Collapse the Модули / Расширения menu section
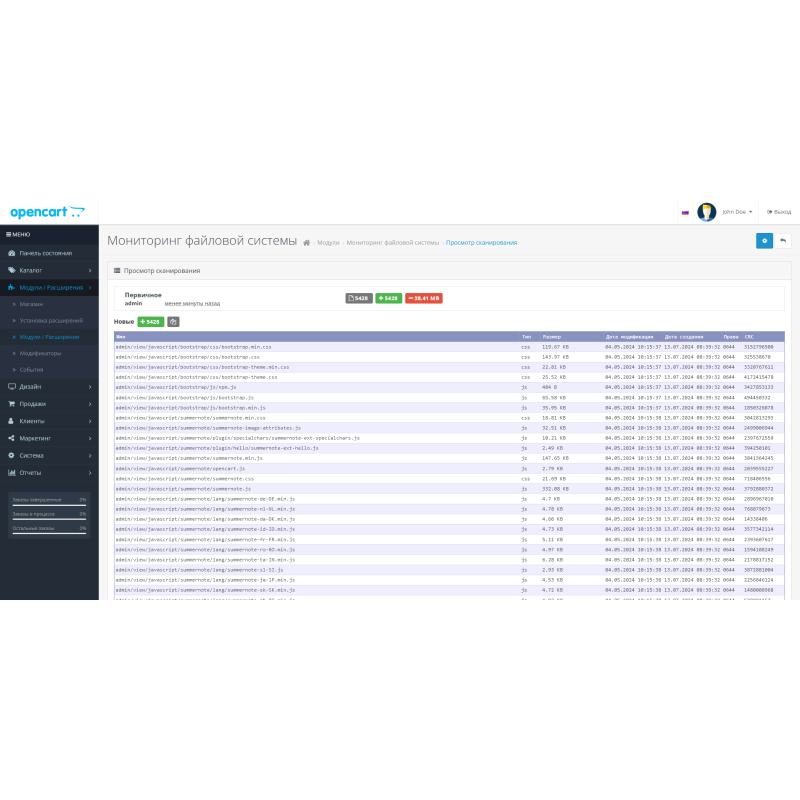 50,286
